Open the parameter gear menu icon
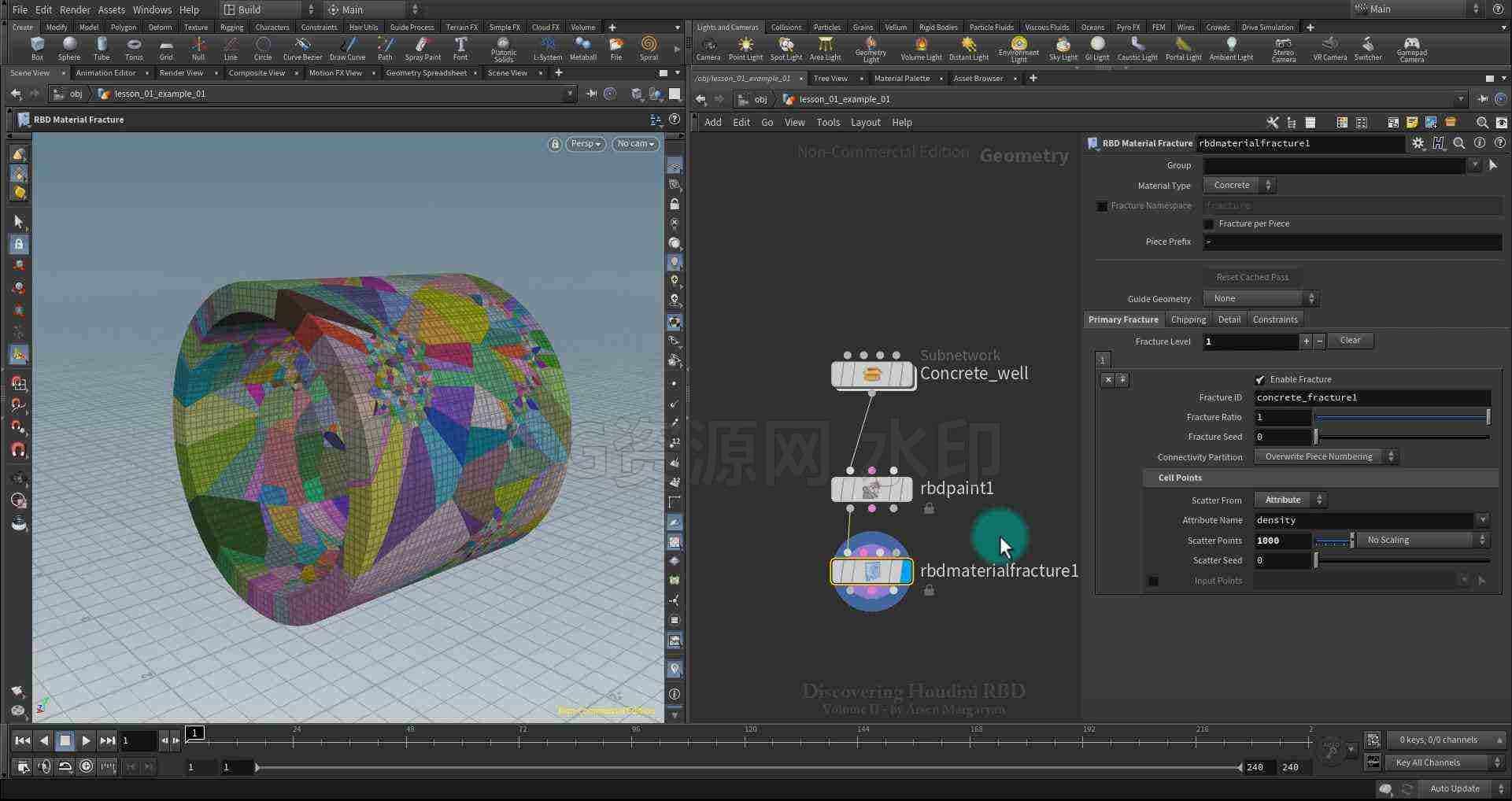The image size is (1512, 801). click(1418, 143)
